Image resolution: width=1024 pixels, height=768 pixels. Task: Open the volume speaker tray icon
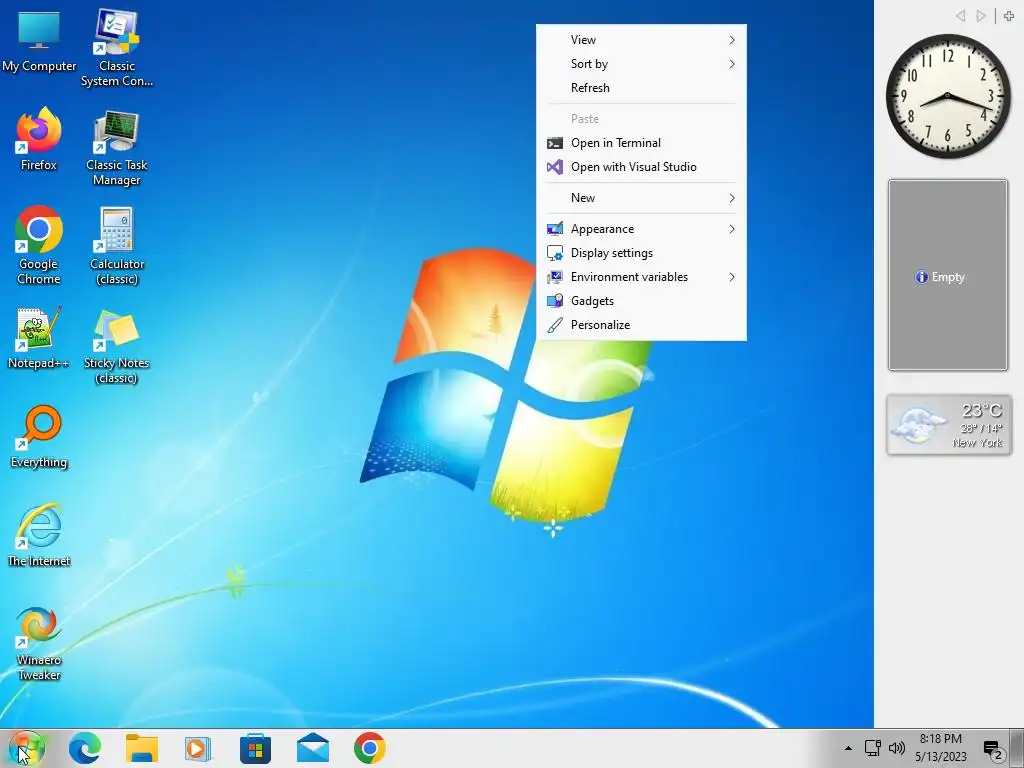coord(897,748)
